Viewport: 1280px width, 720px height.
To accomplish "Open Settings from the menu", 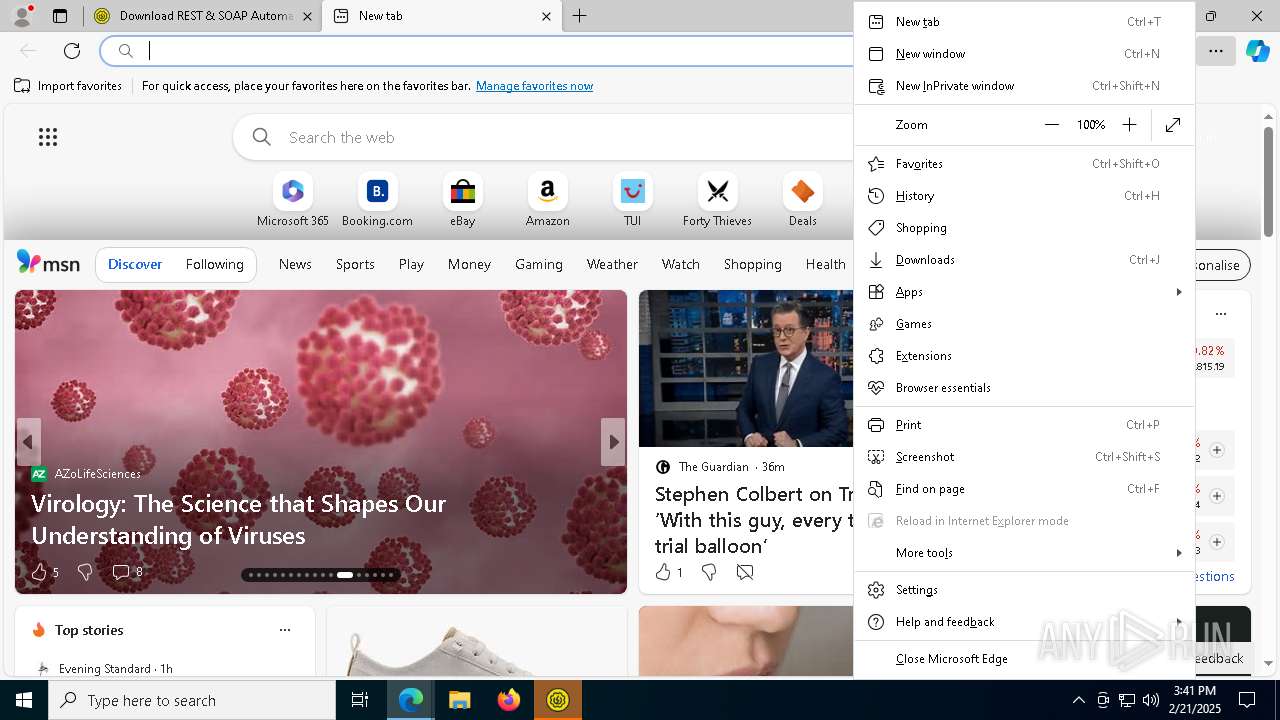I will click(x=1024, y=590).
